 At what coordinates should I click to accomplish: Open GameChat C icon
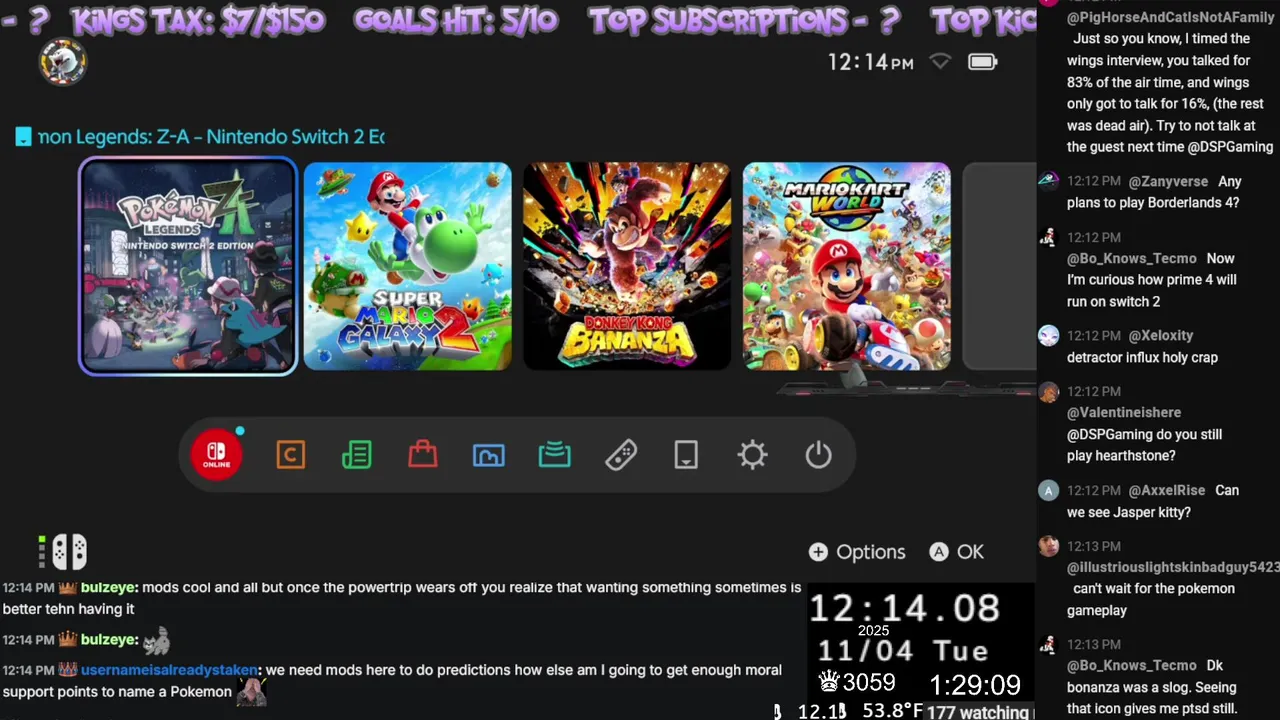coord(290,455)
